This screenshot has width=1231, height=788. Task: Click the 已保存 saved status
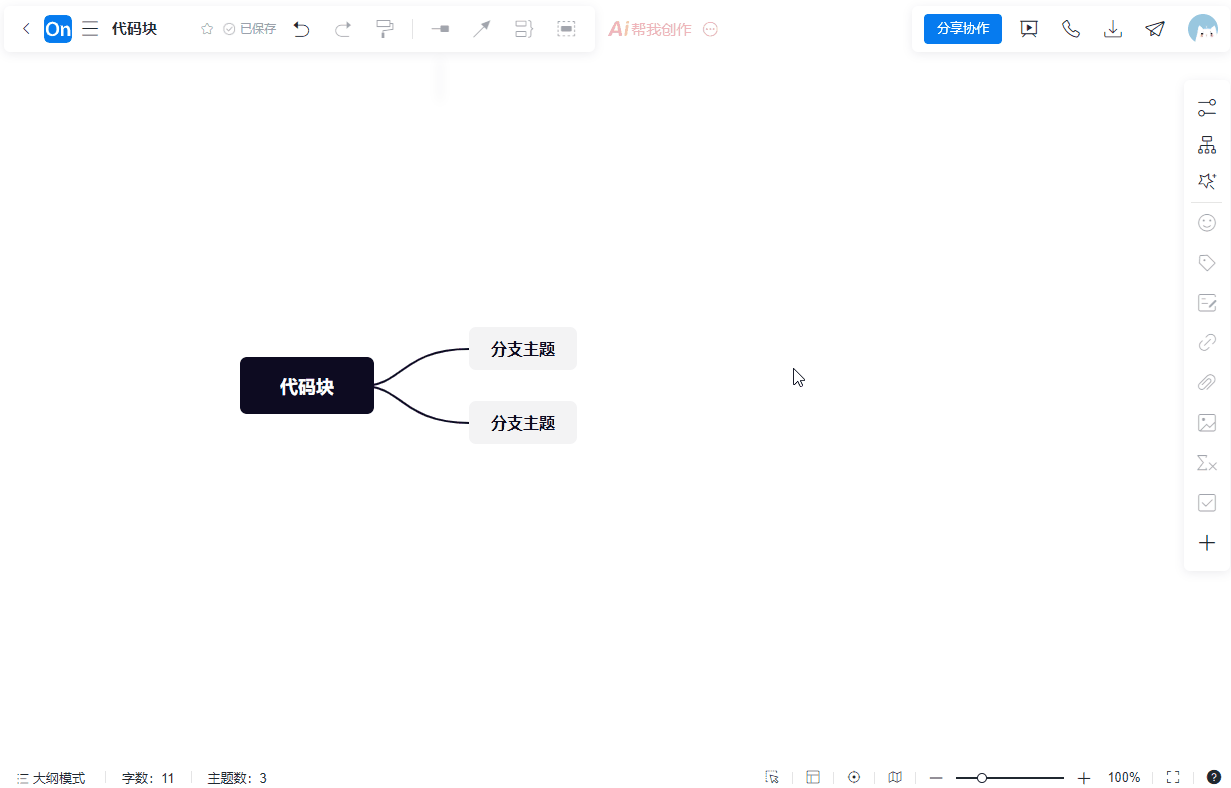click(250, 29)
